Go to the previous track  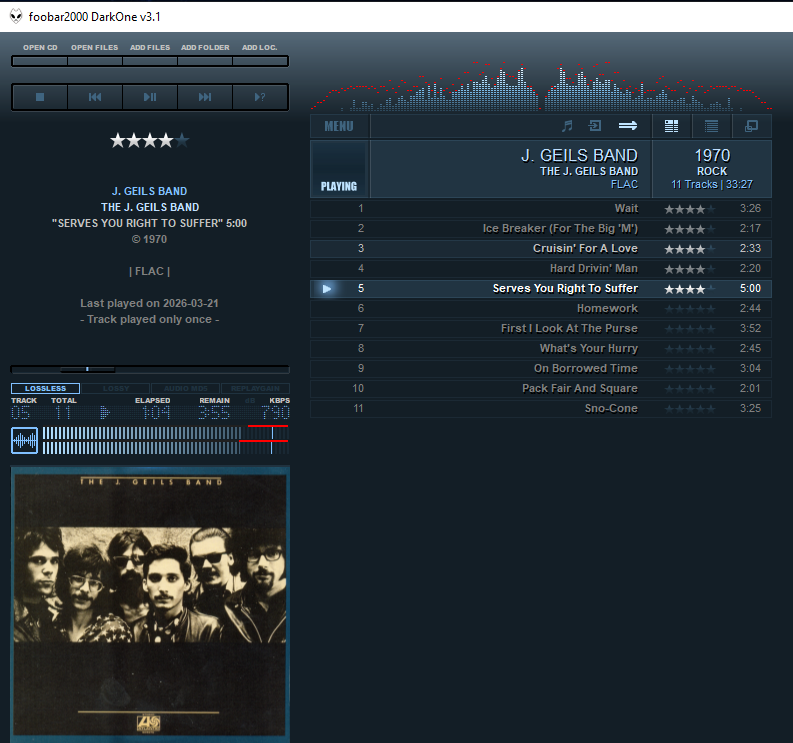click(x=95, y=97)
